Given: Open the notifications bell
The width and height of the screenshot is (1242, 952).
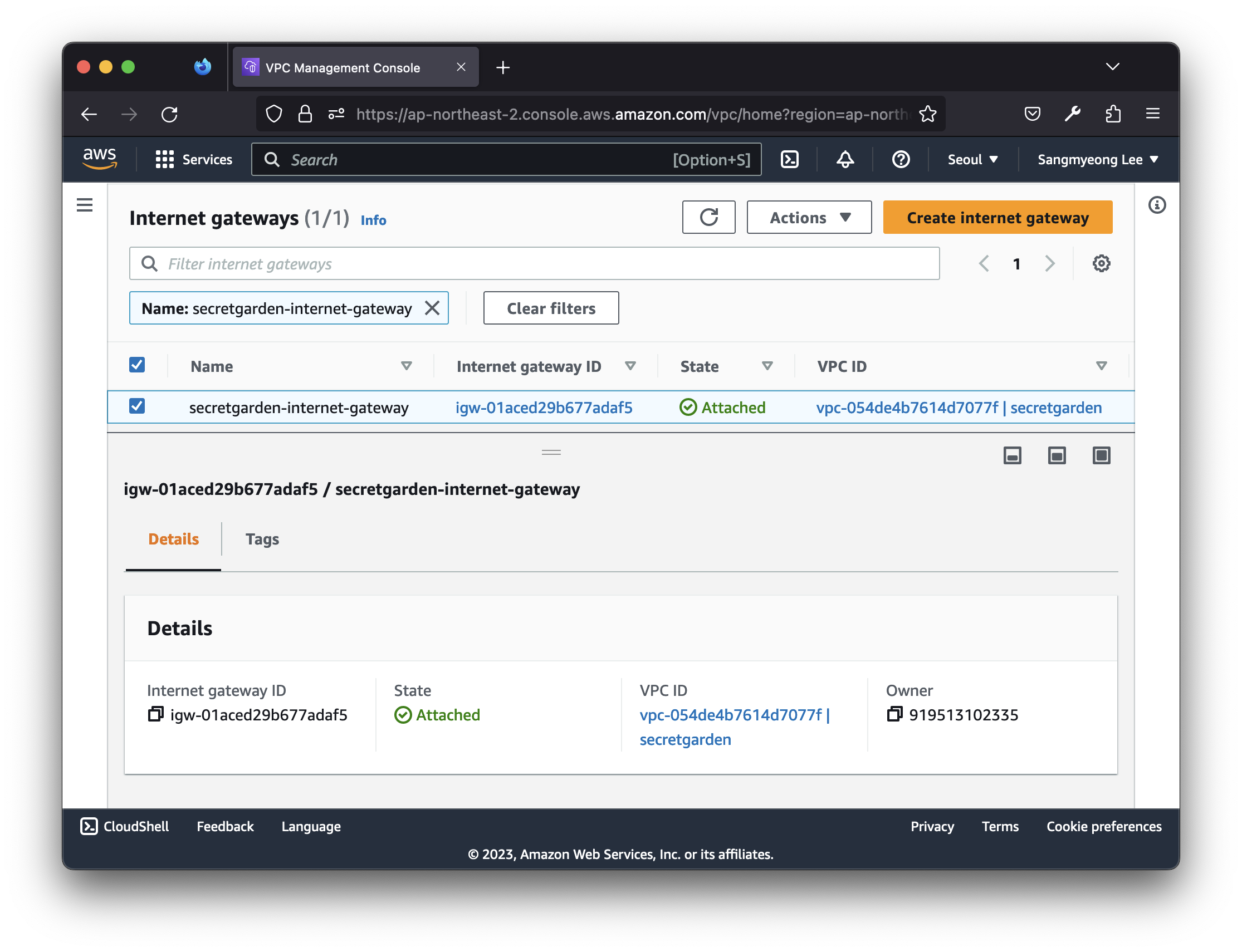Looking at the screenshot, I should (845, 160).
